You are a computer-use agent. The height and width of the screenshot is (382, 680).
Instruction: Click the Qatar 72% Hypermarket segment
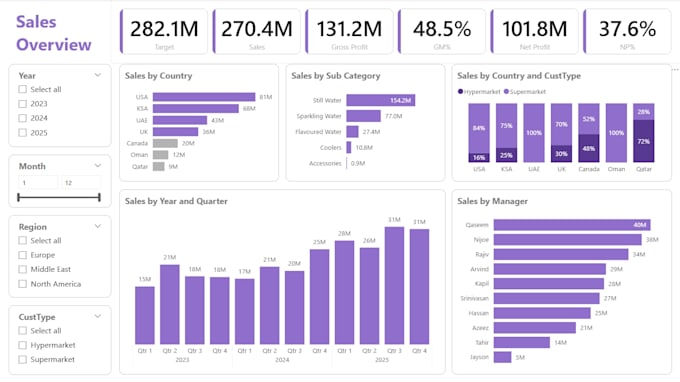pyautogui.click(x=644, y=141)
